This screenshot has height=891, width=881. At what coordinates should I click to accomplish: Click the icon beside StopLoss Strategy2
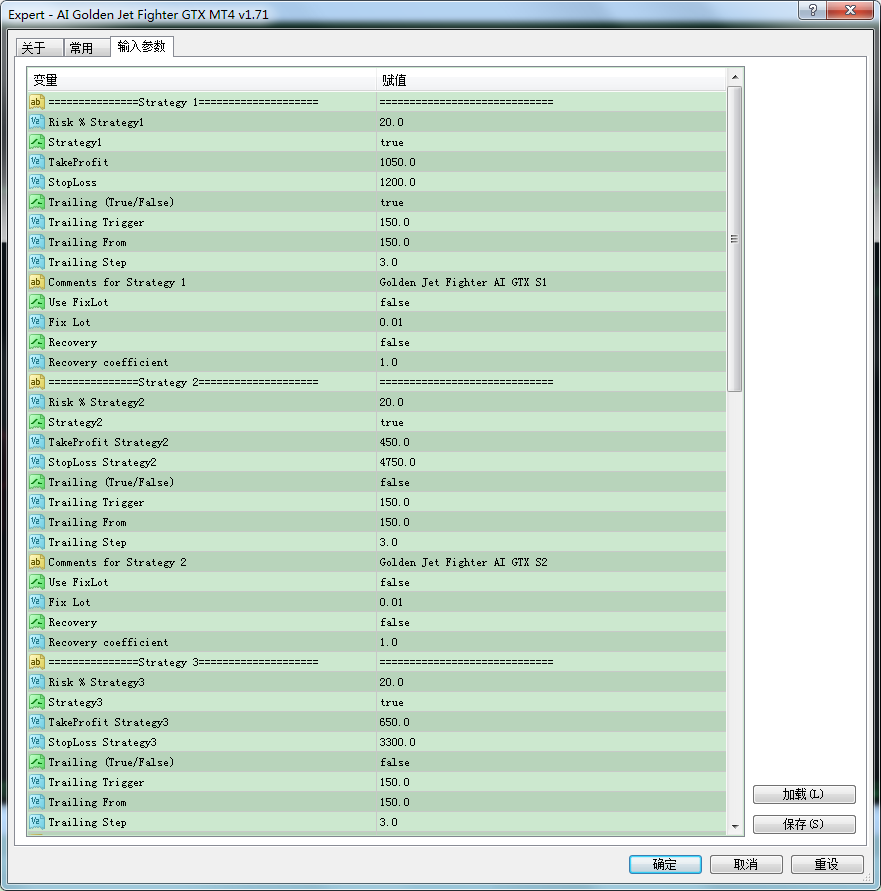point(37,462)
